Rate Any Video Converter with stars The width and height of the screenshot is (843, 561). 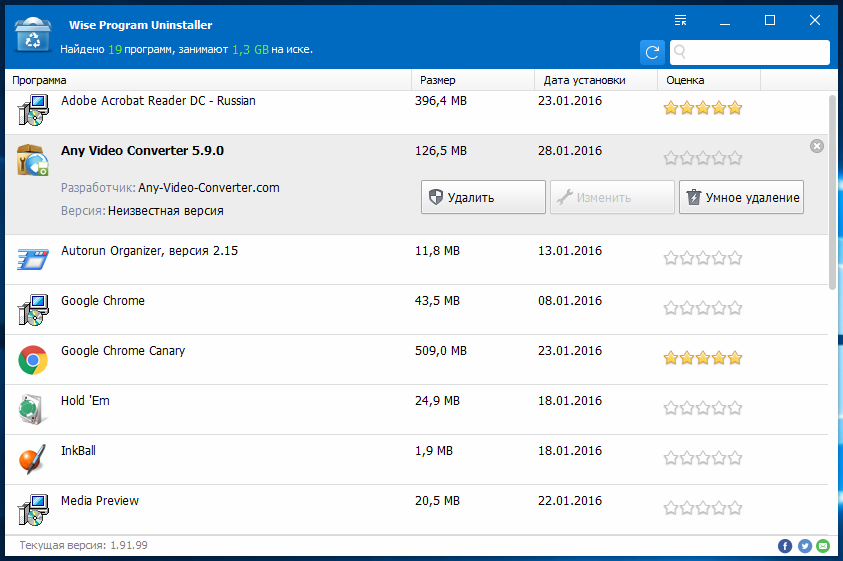click(703, 158)
